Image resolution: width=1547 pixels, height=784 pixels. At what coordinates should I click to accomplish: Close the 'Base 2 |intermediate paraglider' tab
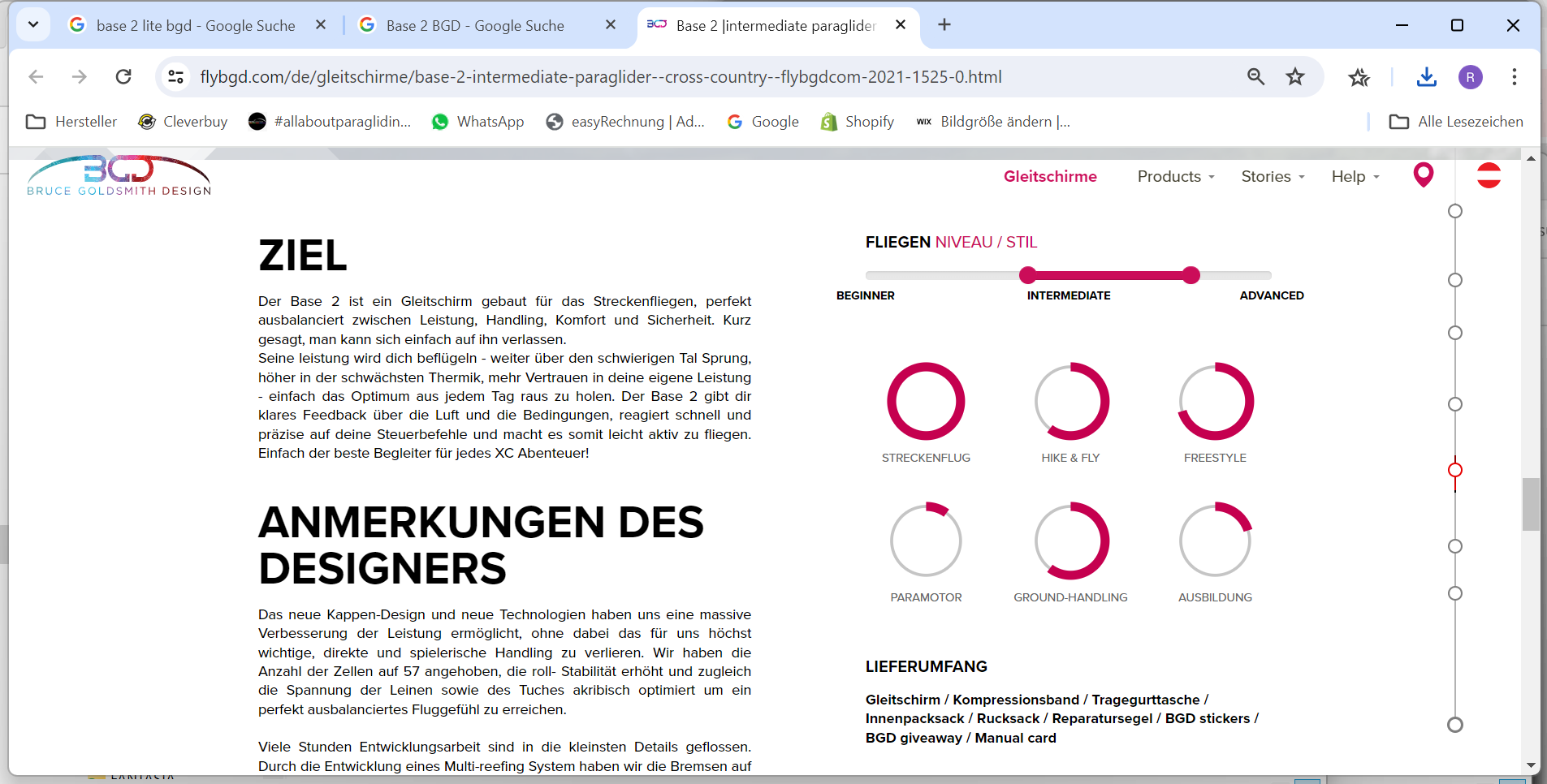(901, 25)
